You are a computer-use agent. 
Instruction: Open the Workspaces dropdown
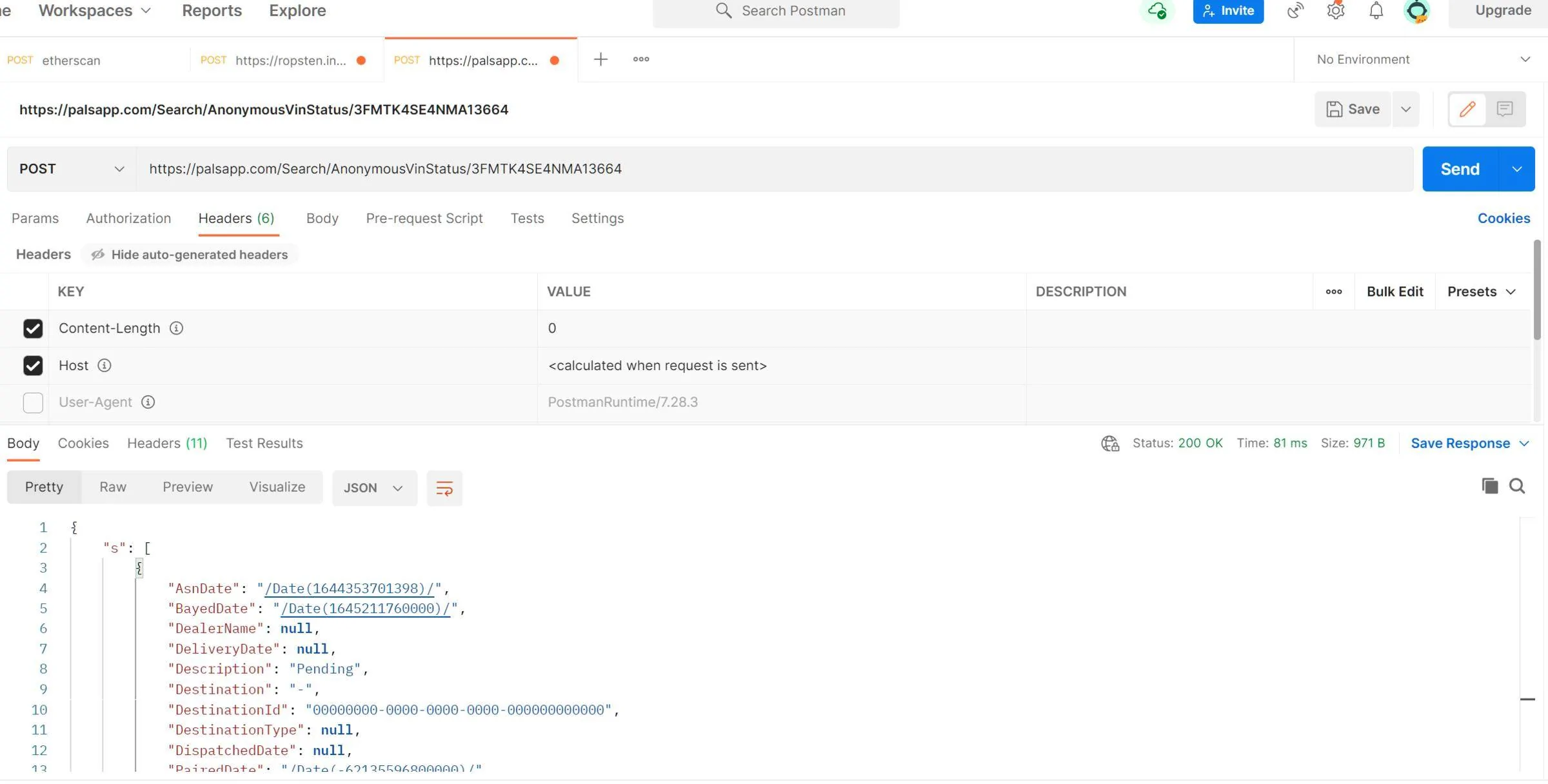pos(95,11)
